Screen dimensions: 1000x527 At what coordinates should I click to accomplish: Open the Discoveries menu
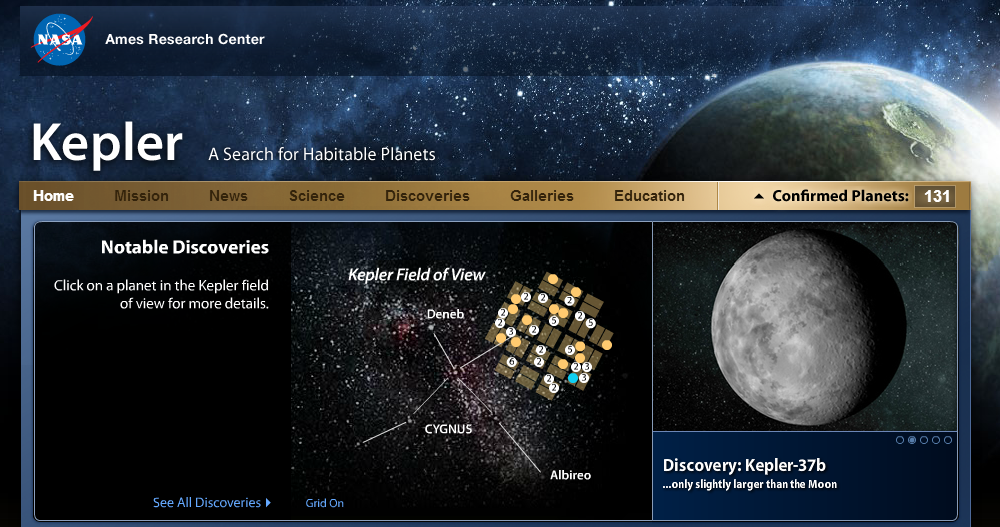pos(427,196)
